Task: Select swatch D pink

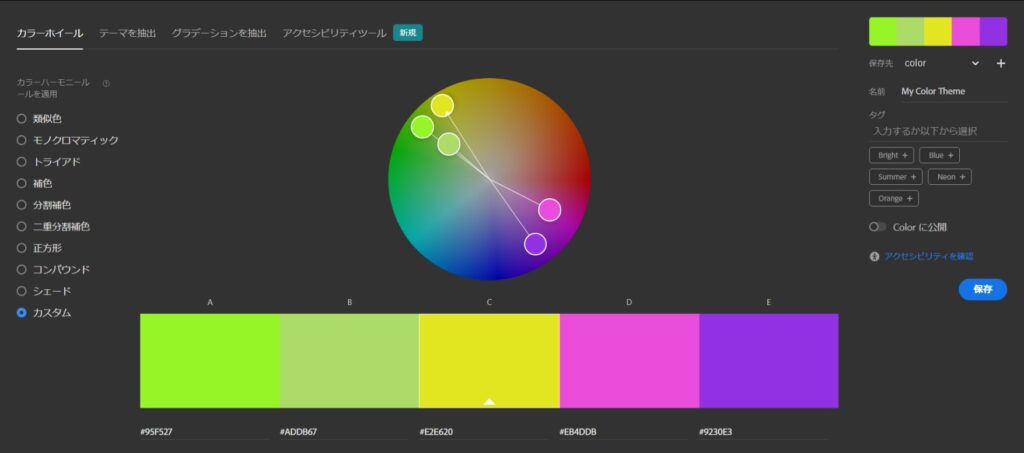Action: click(x=630, y=360)
